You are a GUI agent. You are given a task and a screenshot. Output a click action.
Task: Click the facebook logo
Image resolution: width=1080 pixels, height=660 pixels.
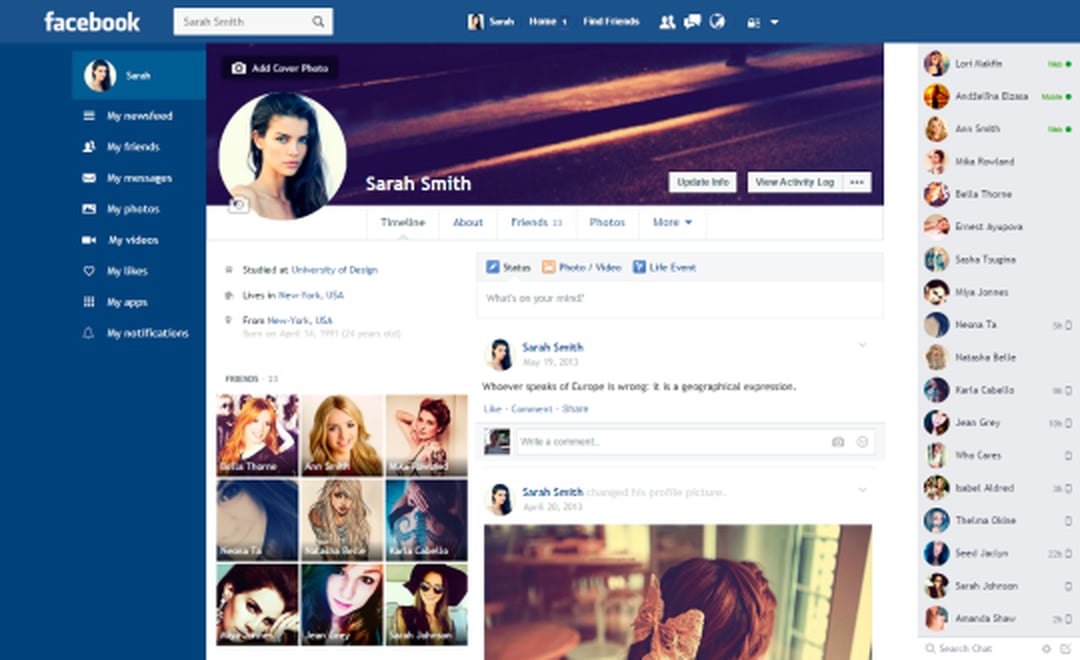tap(92, 22)
